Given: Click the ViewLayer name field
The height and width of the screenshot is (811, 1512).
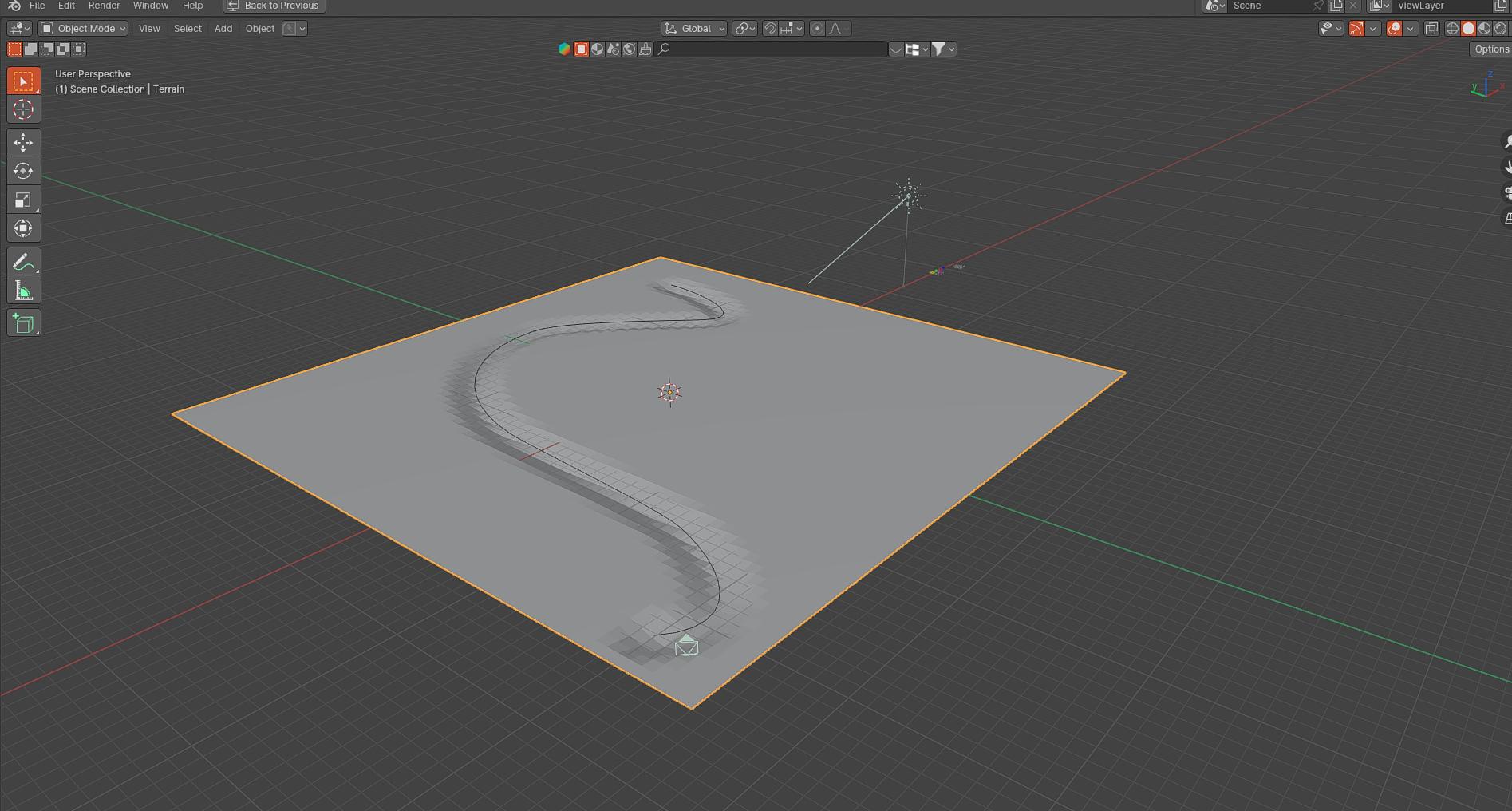Looking at the screenshot, I should coord(1443,6).
